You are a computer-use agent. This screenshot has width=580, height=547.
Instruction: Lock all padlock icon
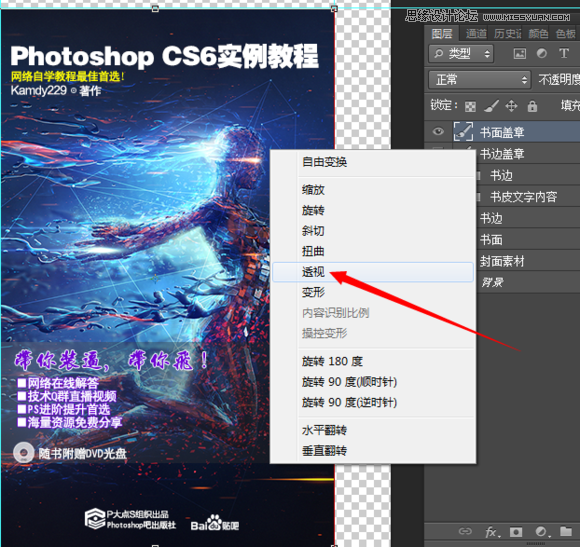tap(532, 106)
